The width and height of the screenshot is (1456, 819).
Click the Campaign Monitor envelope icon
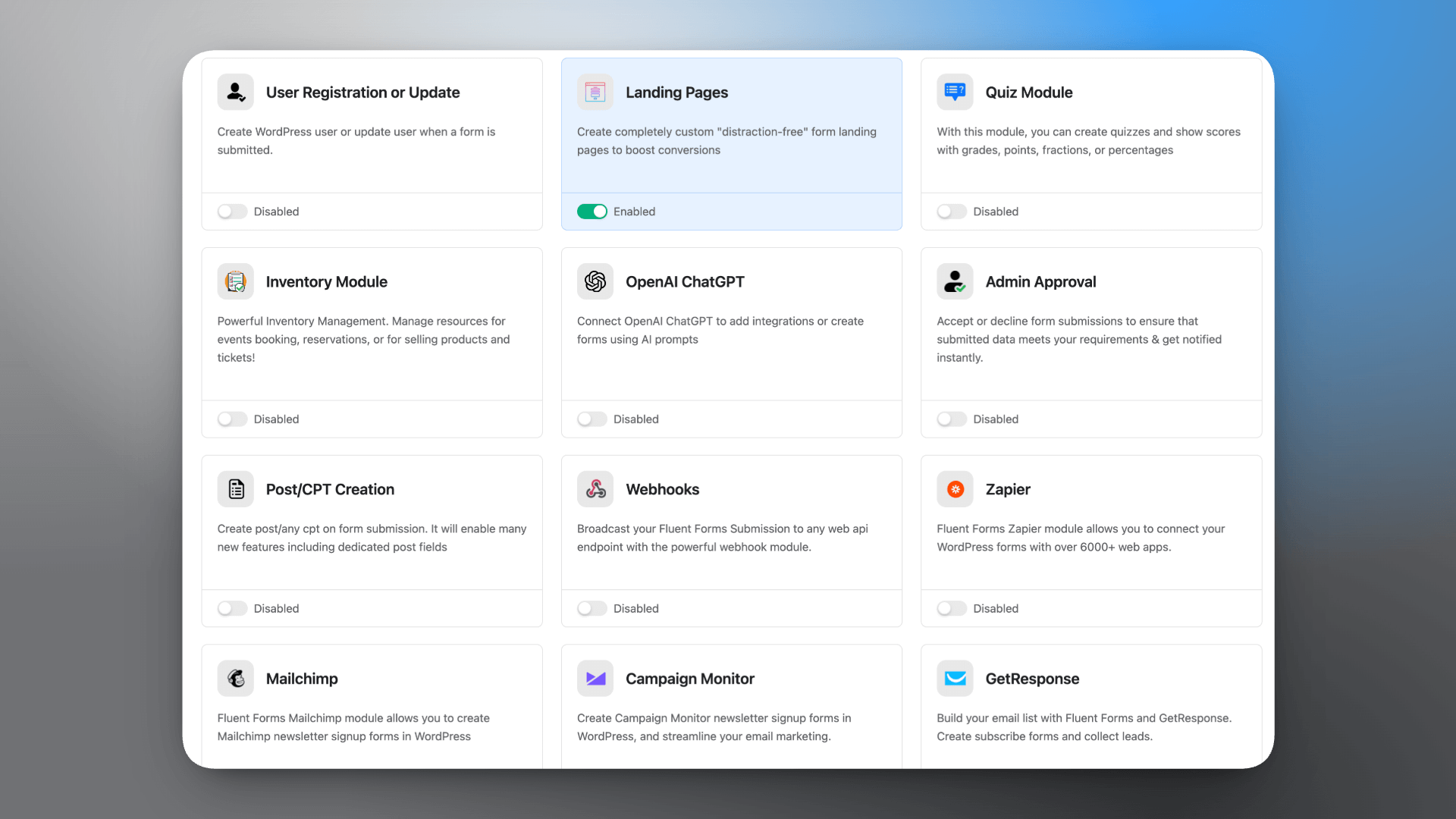pos(595,679)
